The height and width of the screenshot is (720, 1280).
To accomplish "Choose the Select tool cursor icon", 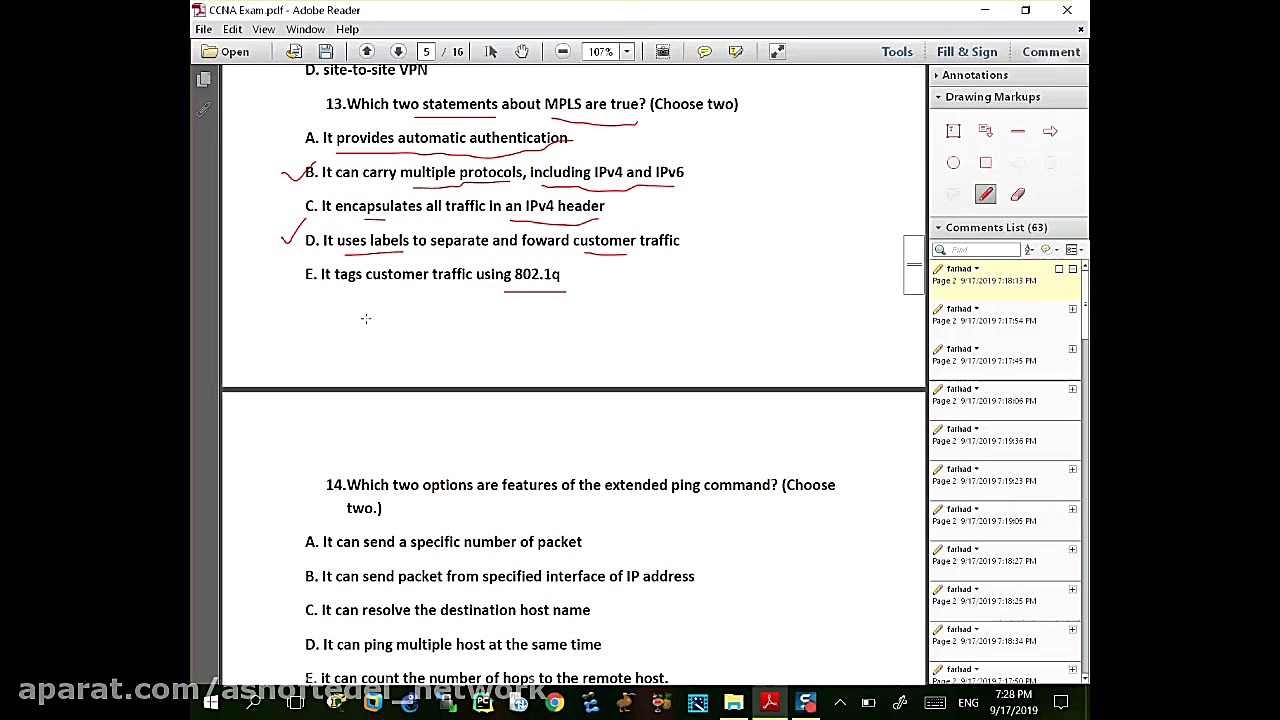I will tap(491, 52).
